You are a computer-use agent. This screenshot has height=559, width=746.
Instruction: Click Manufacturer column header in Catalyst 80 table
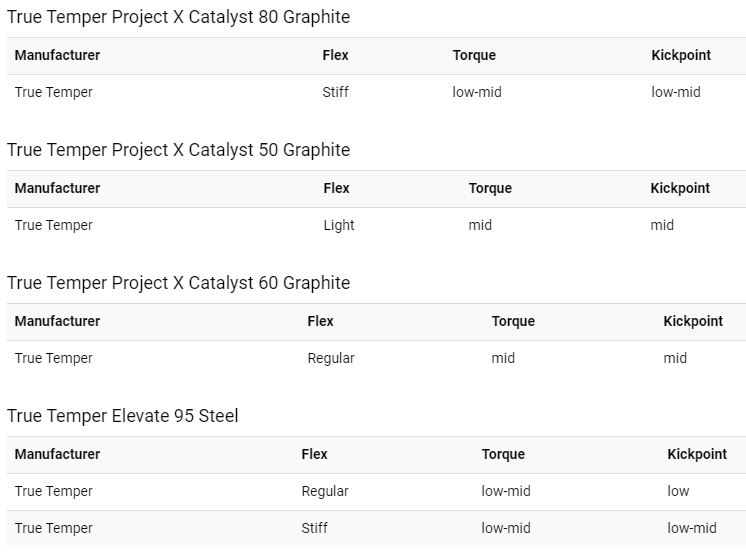(57, 55)
